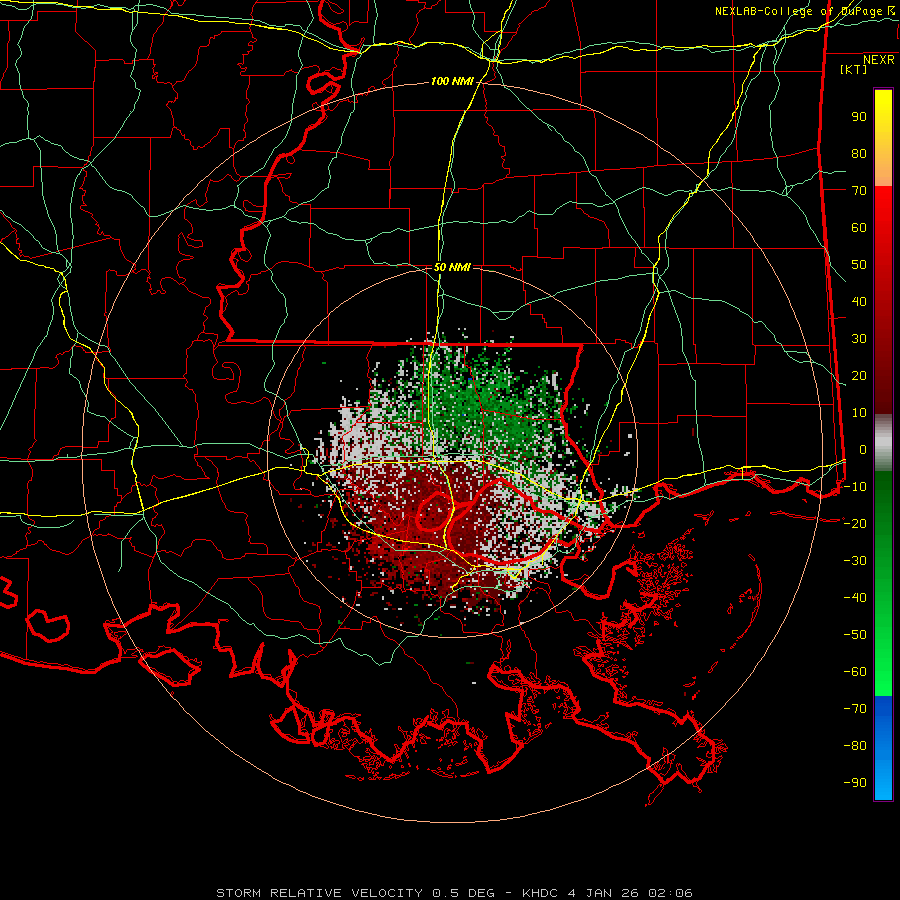Click the 70 value on the velocity scale
900x900 pixels.
pyautogui.click(x=859, y=191)
